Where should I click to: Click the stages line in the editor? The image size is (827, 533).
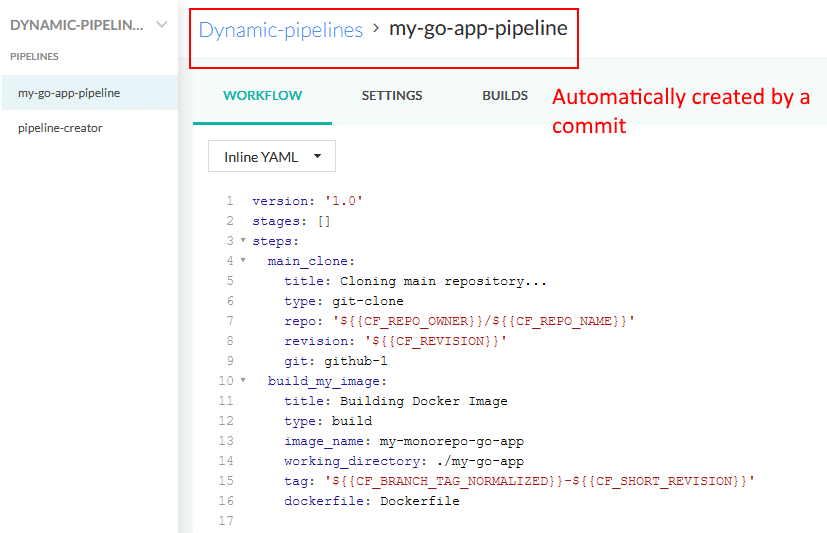[x=291, y=221]
